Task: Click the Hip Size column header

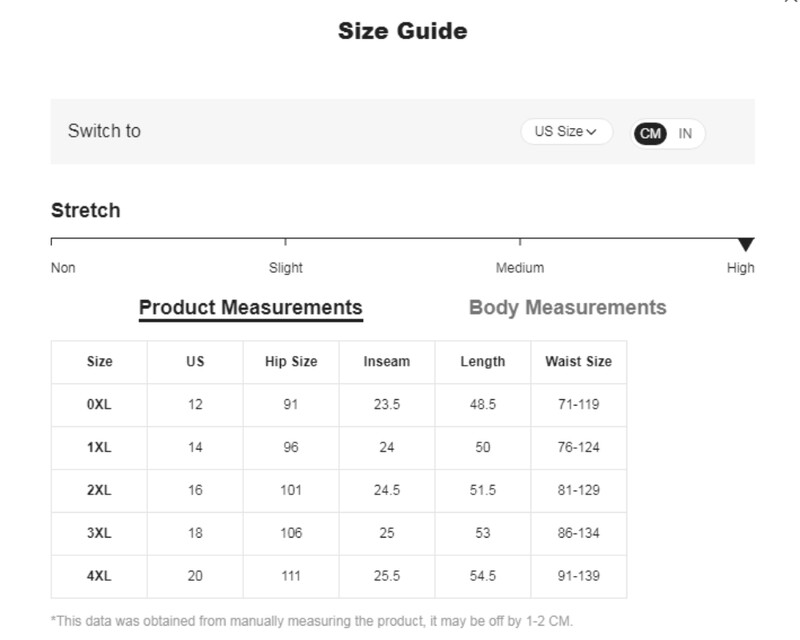Action: (x=291, y=362)
